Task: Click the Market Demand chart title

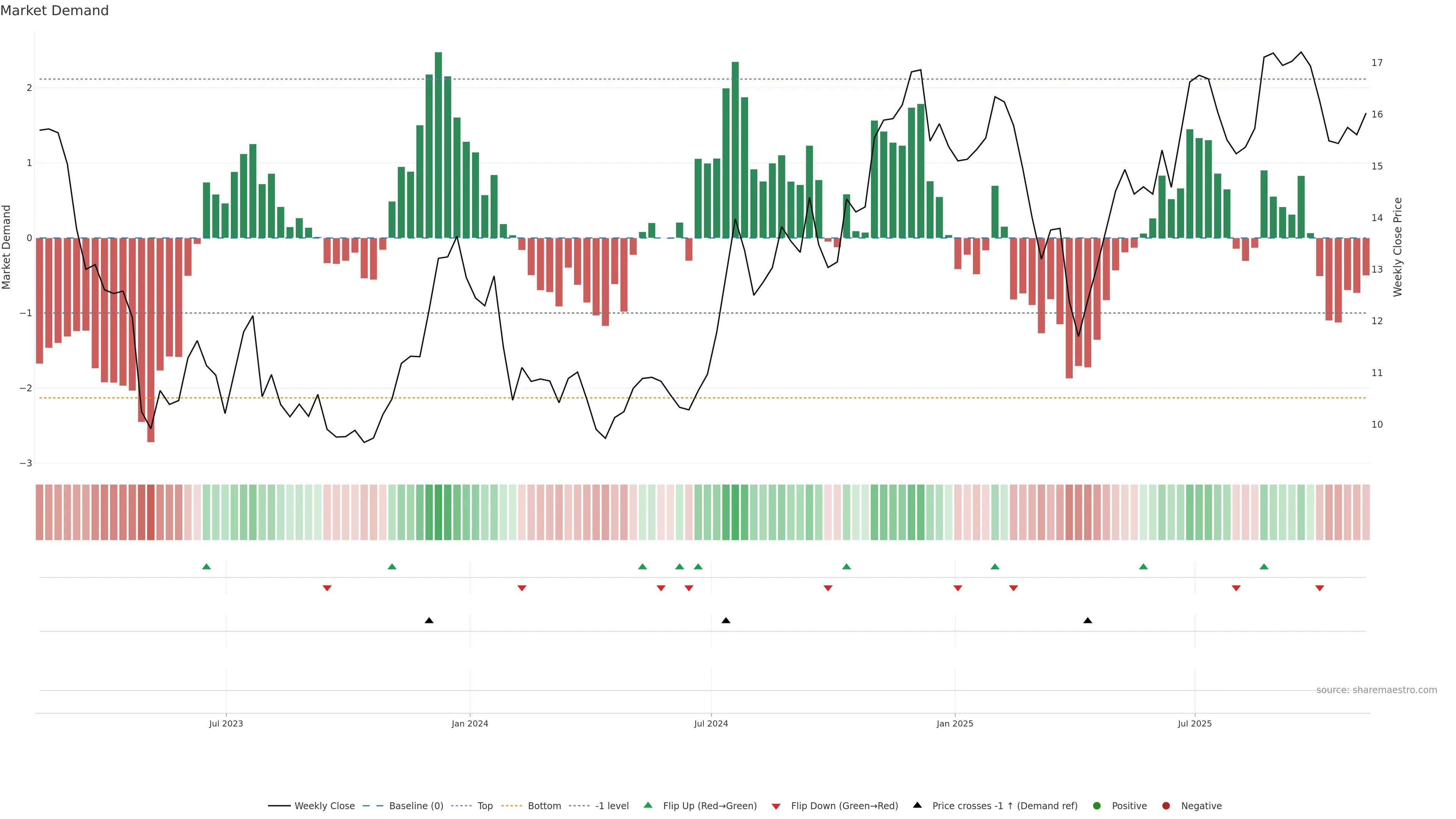Action: tap(54, 11)
